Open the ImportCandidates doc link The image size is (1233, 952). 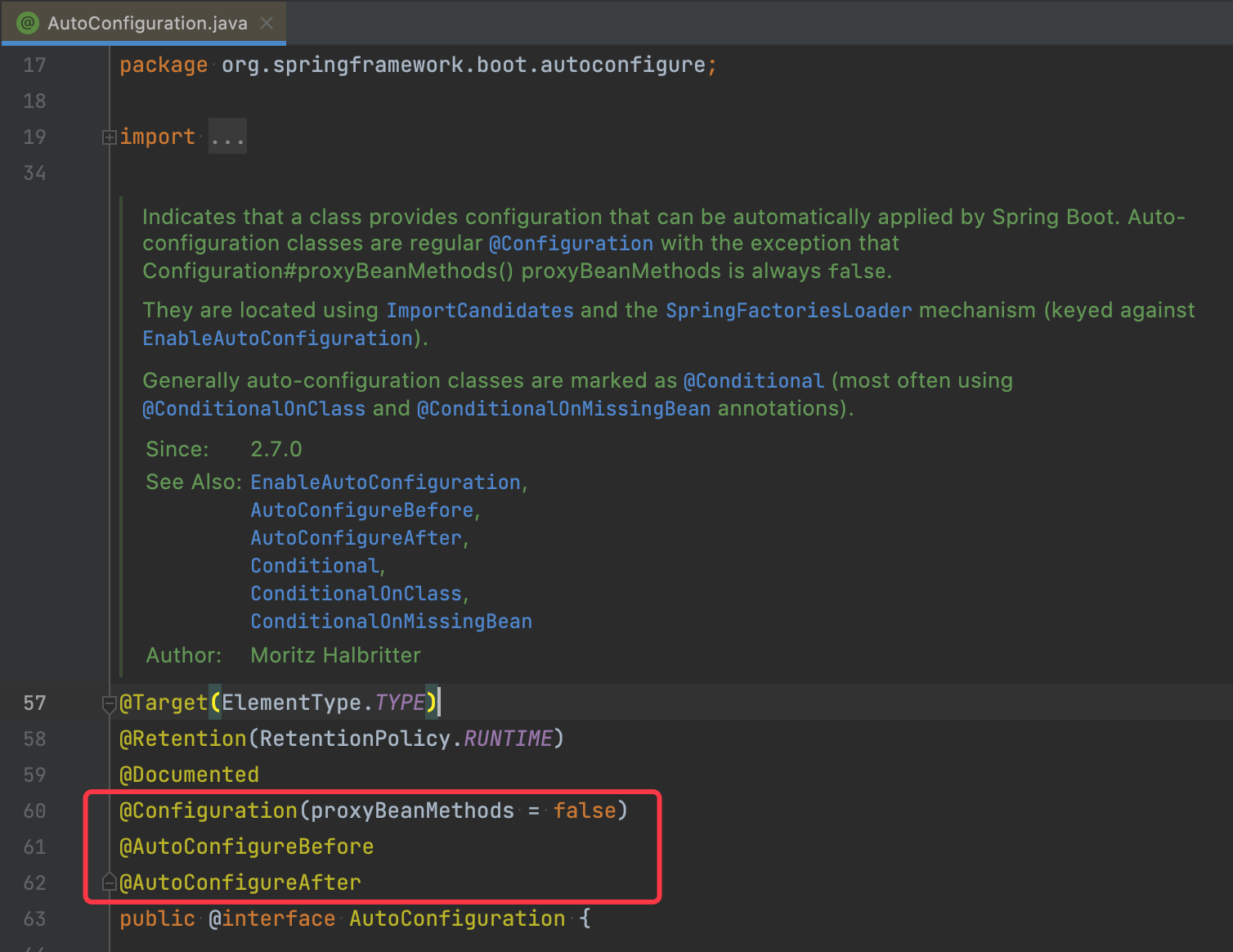point(480,310)
